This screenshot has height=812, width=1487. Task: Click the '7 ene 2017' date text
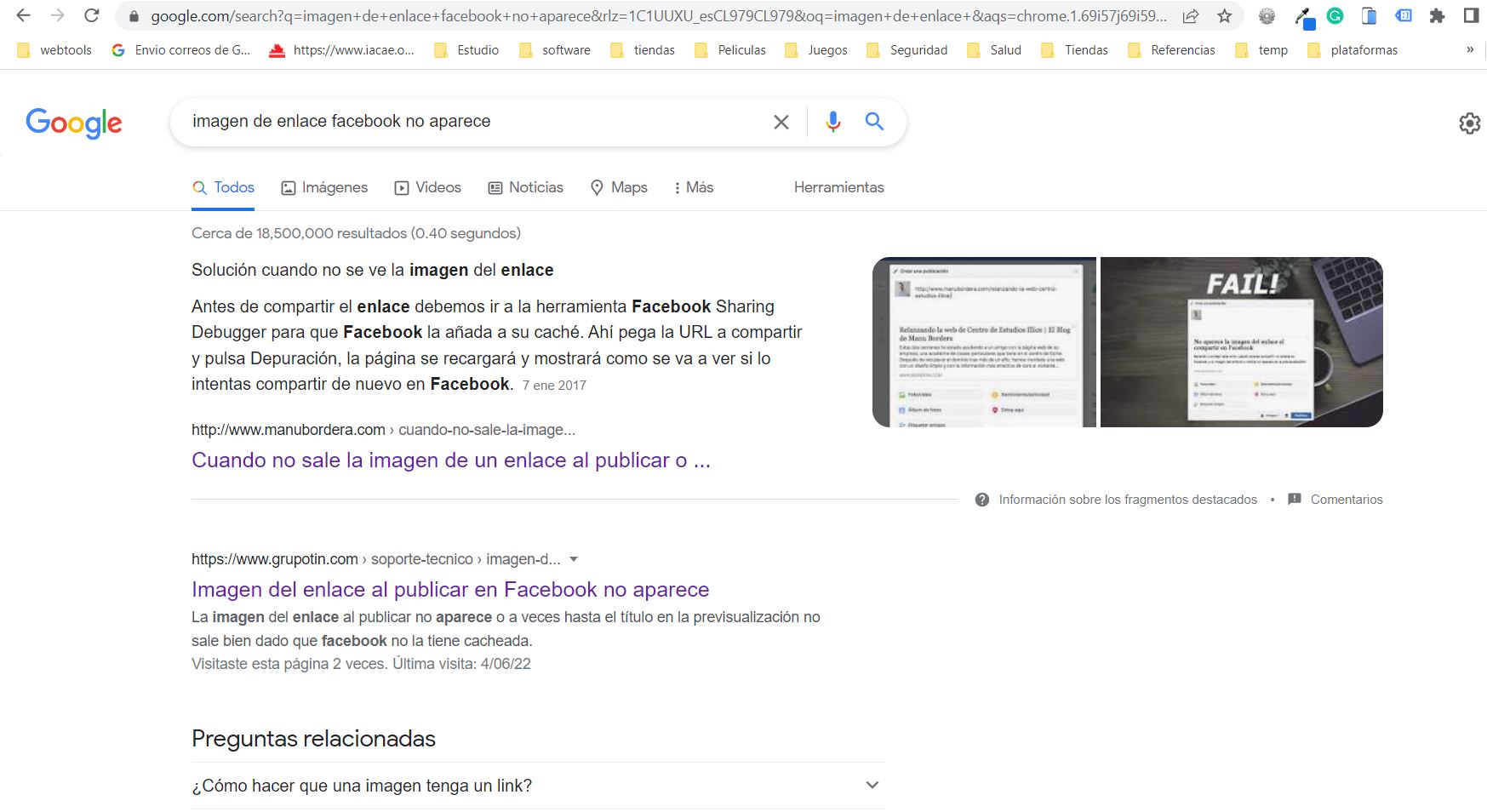coord(554,386)
